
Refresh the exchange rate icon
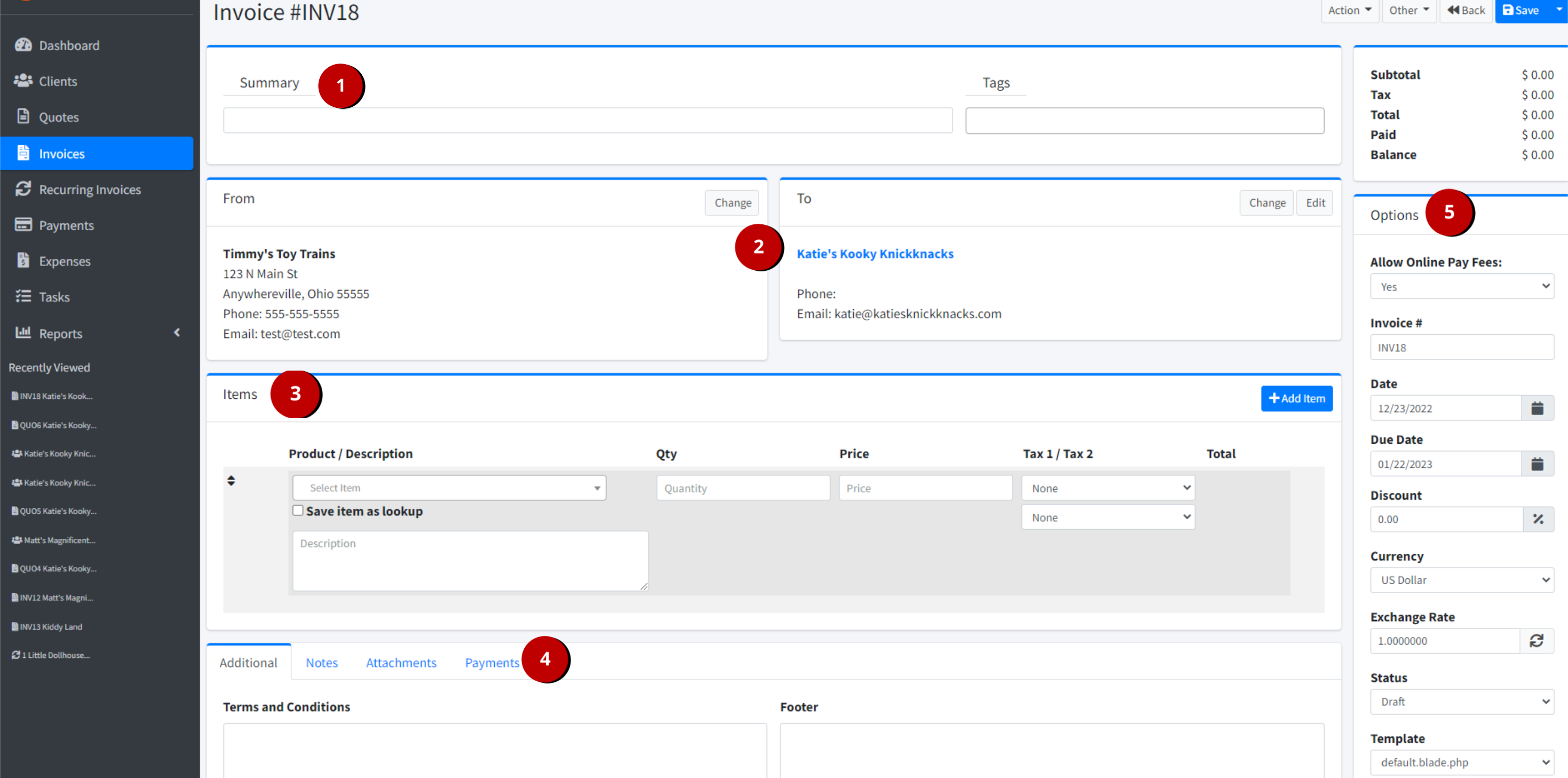(1537, 641)
